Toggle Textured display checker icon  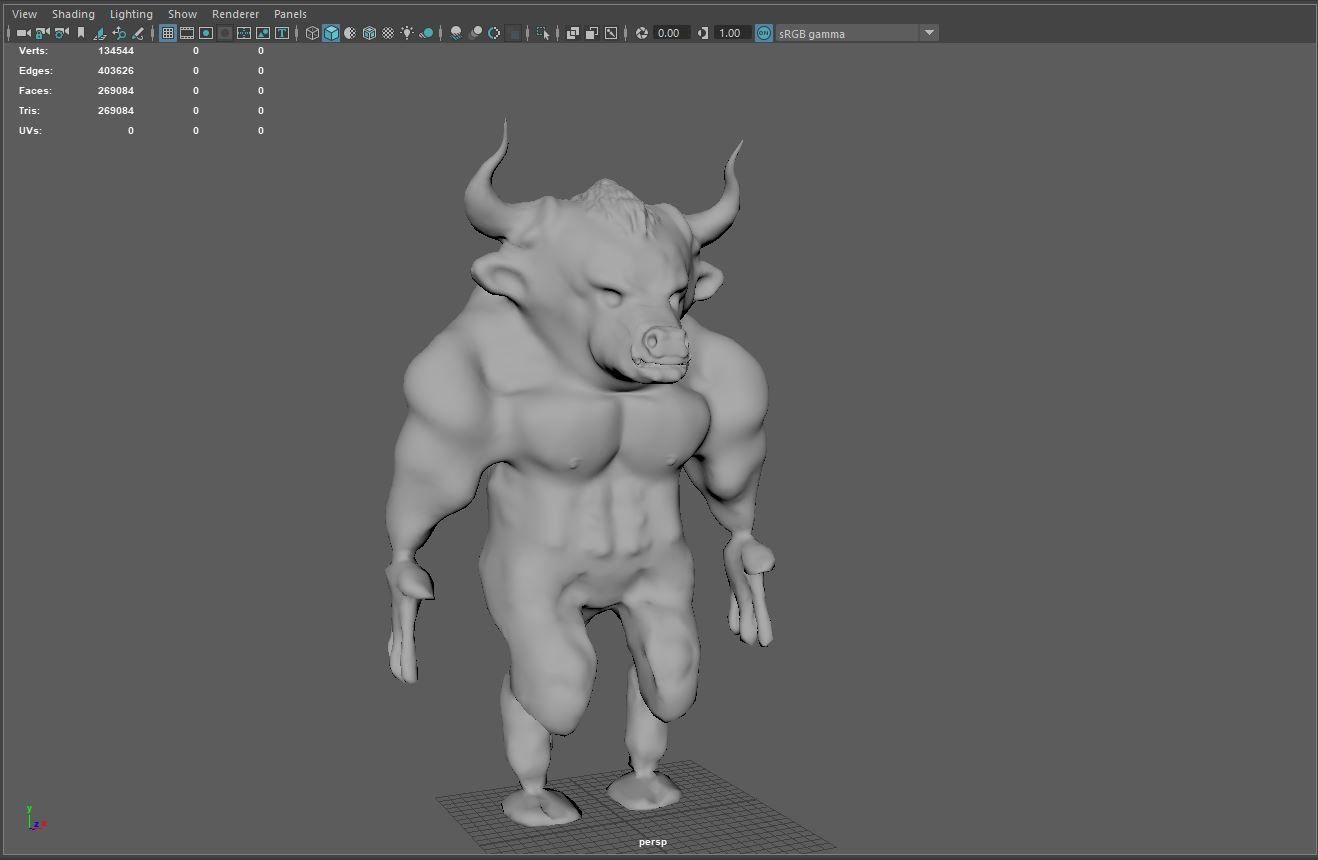pyautogui.click(x=388, y=33)
